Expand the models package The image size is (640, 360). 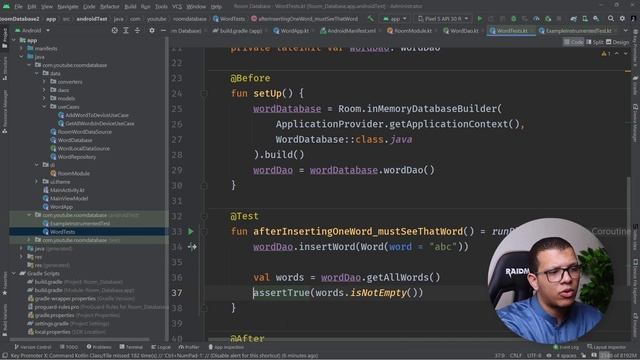point(44,98)
